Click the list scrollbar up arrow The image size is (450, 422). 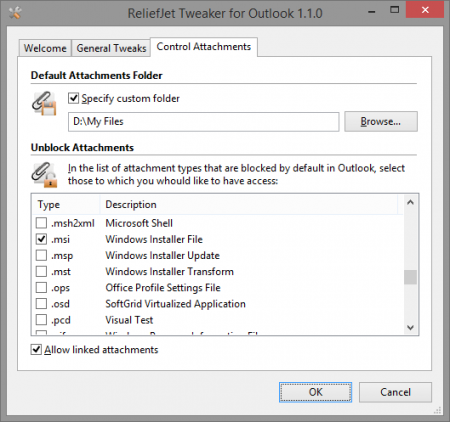click(410, 202)
